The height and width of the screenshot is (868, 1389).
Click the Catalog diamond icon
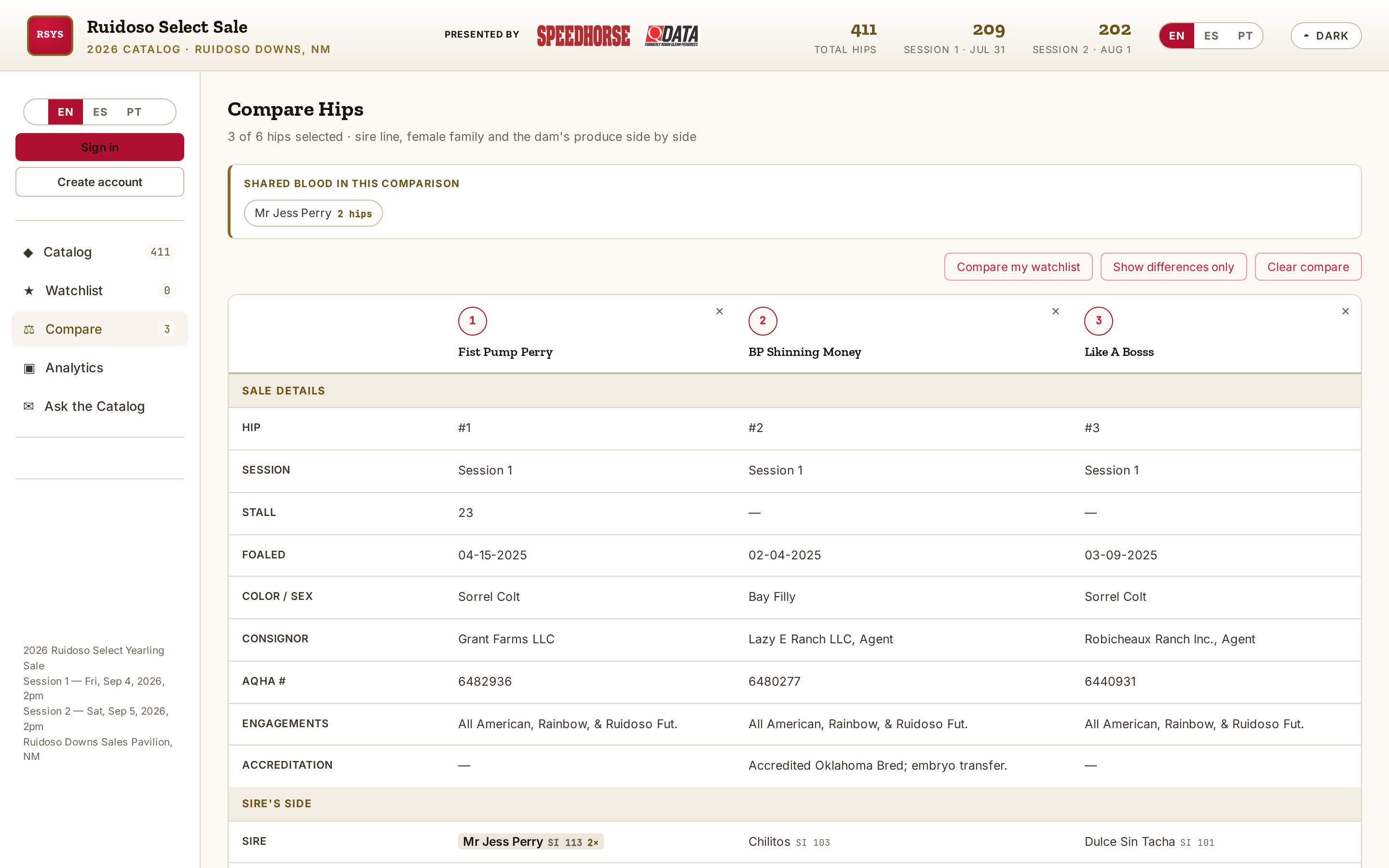pos(28,253)
